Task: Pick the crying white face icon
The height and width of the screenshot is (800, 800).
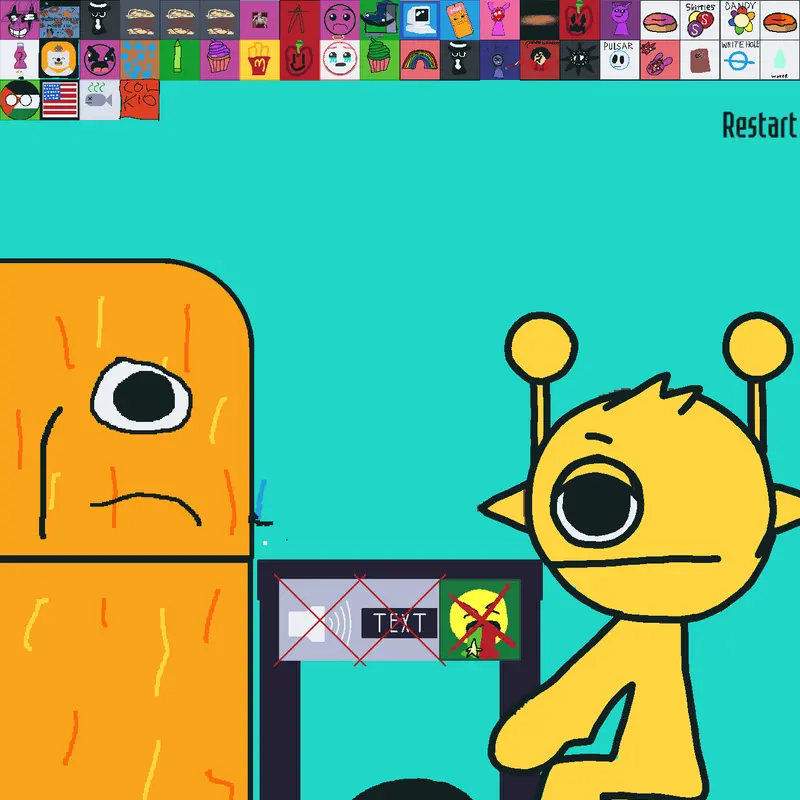Action: (x=340, y=60)
